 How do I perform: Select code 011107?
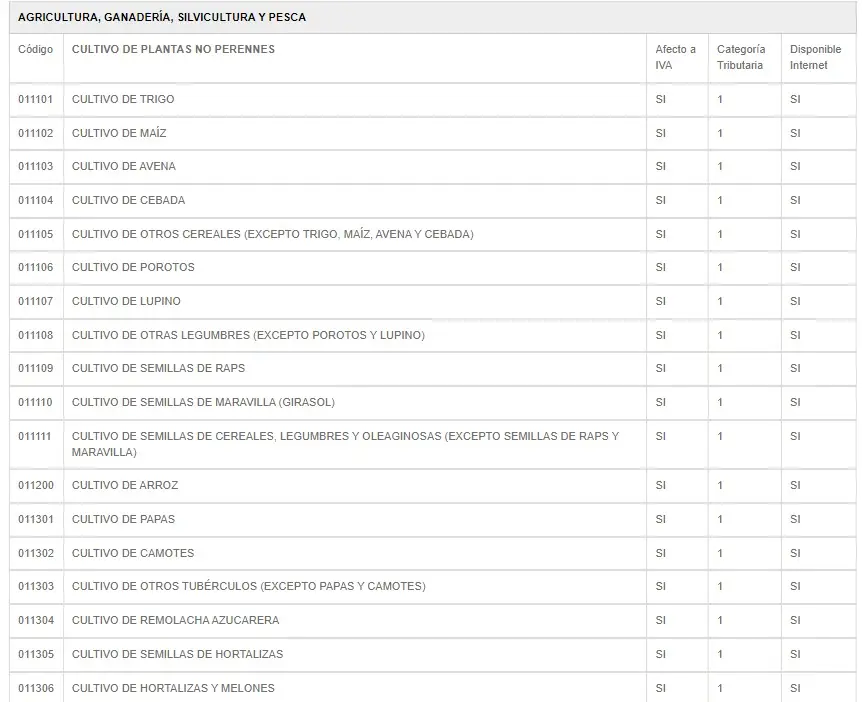(x=36, y=302)
